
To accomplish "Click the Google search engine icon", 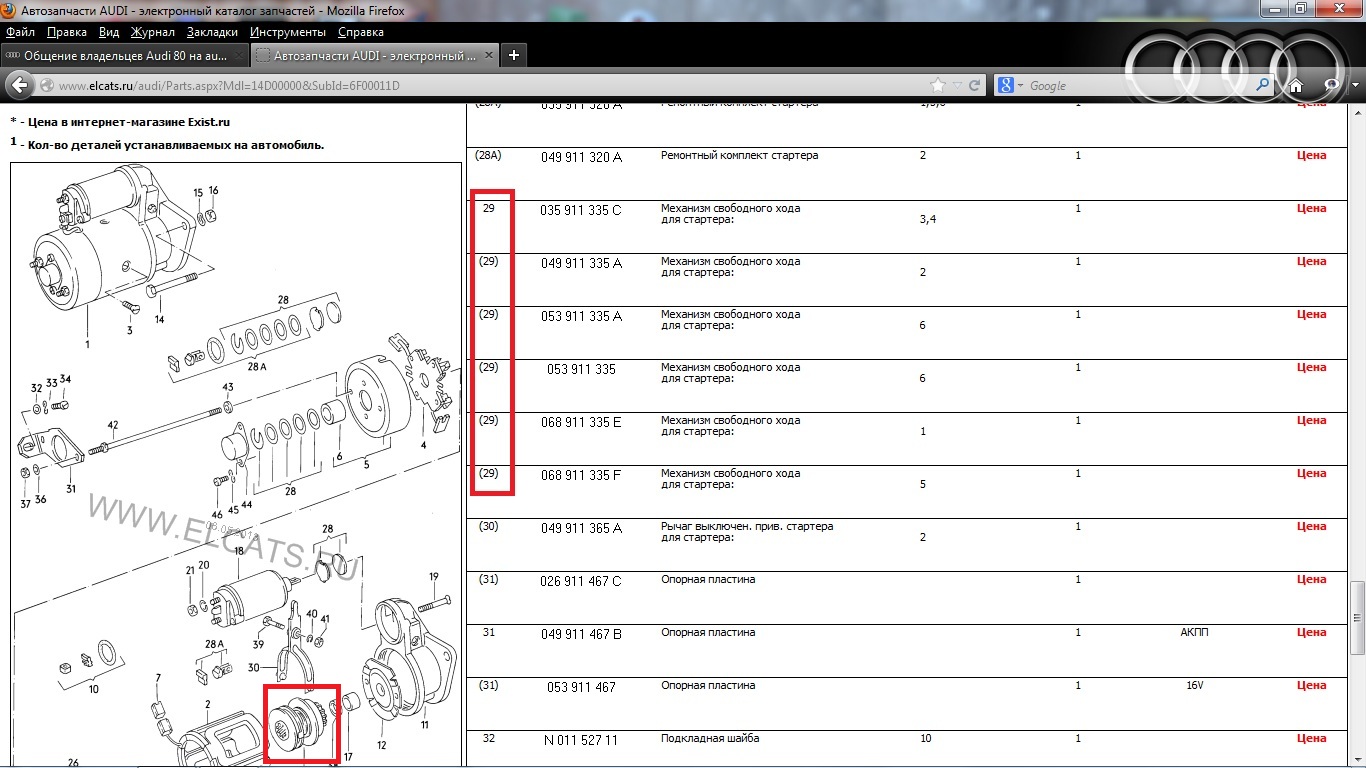I will [x=1006, y=86].
